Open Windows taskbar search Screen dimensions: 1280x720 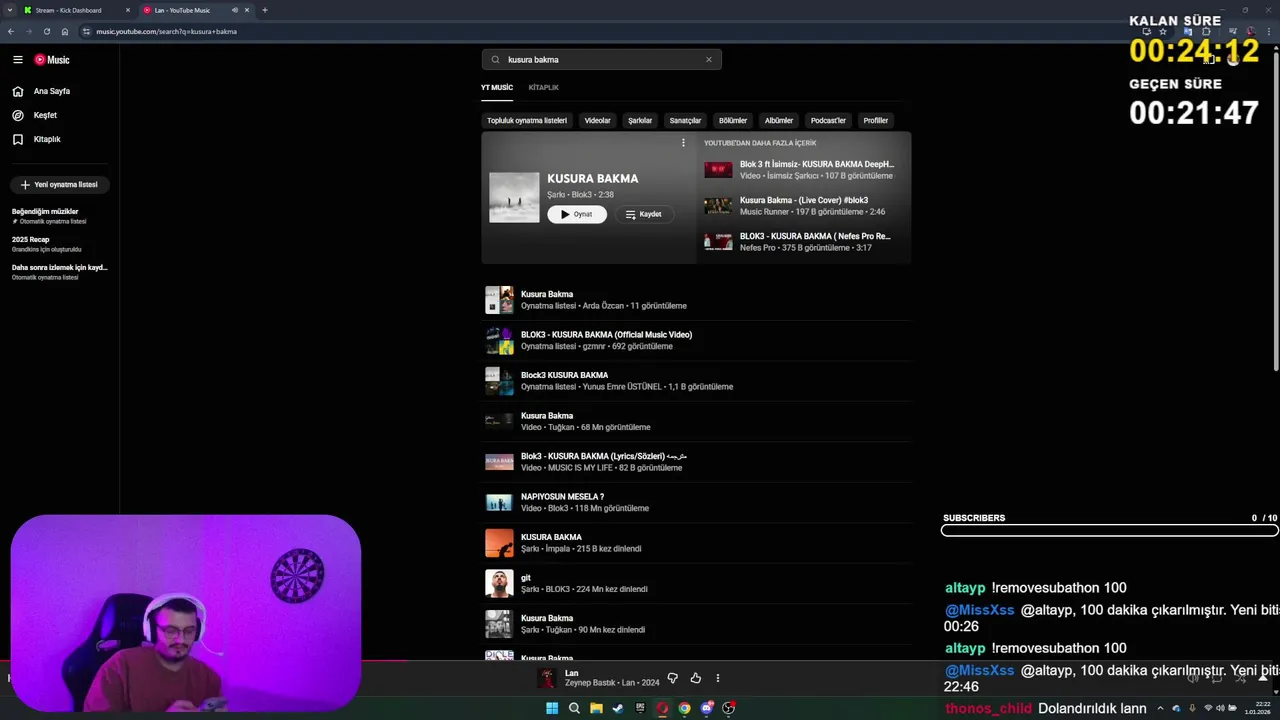574,708
